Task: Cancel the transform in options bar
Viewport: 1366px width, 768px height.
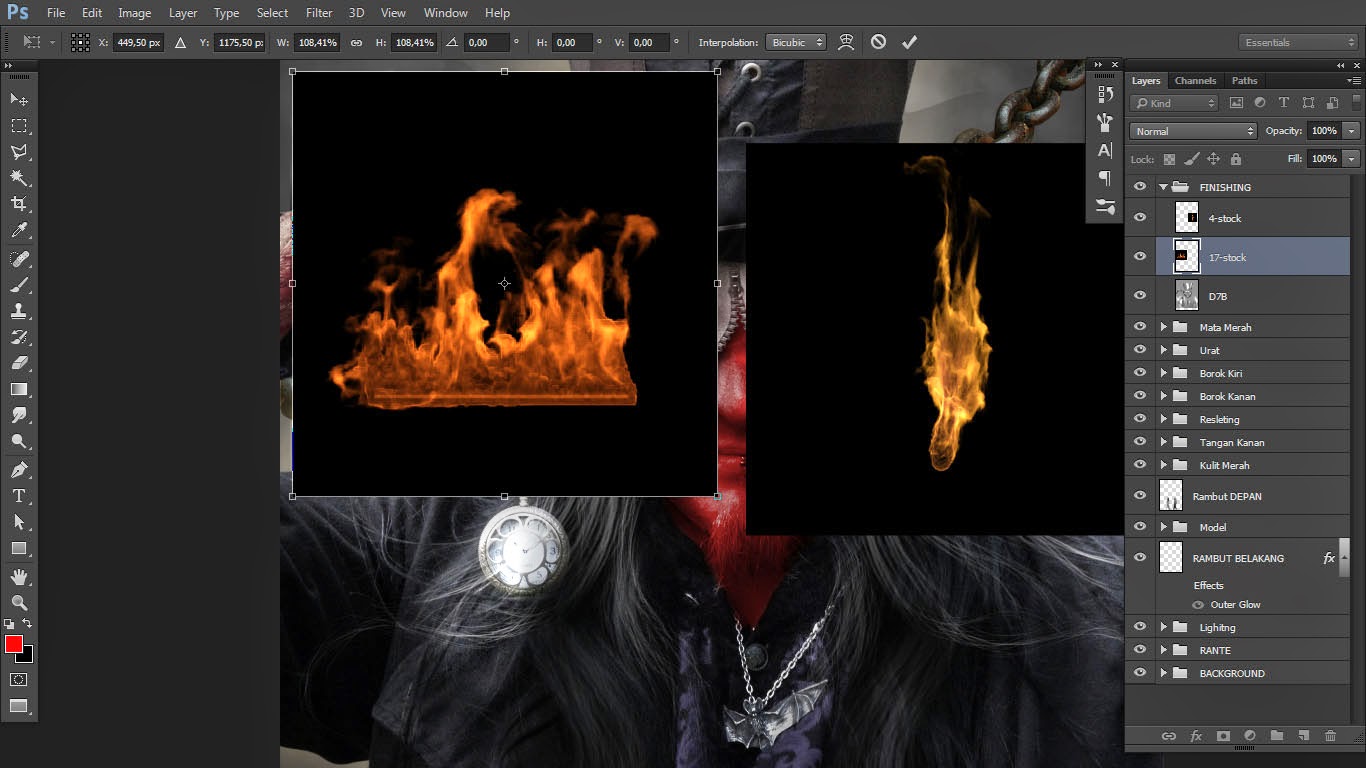Action: pos(878,42)
